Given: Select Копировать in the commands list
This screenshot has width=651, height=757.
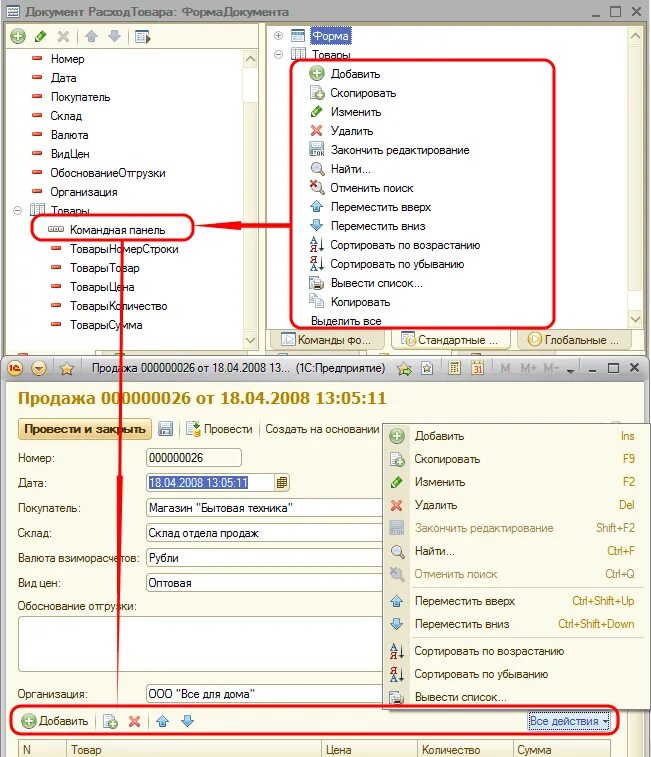Looking at the screenshot, I should pyautogui.click(x=360, y=302).
